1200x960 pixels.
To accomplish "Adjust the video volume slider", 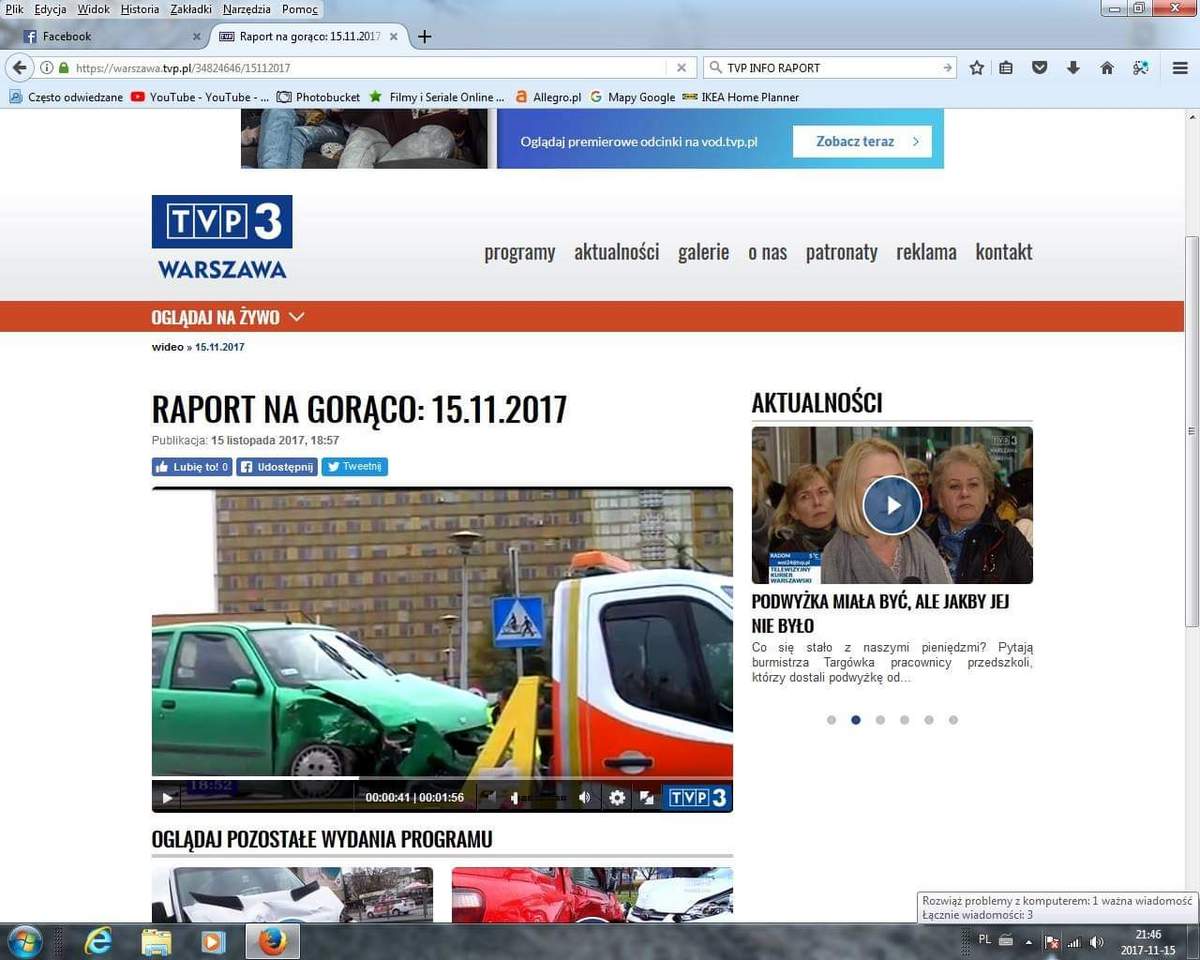I will click(540, 797).
